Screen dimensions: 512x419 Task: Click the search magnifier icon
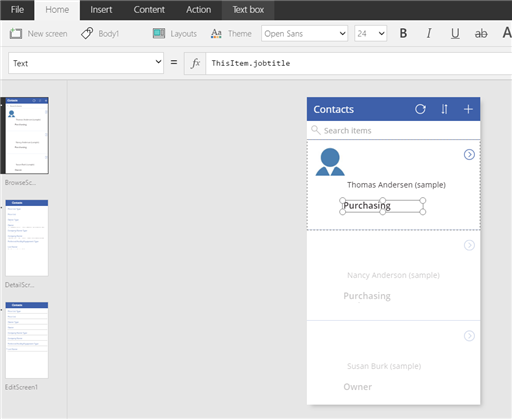click(x=315, y=130)
